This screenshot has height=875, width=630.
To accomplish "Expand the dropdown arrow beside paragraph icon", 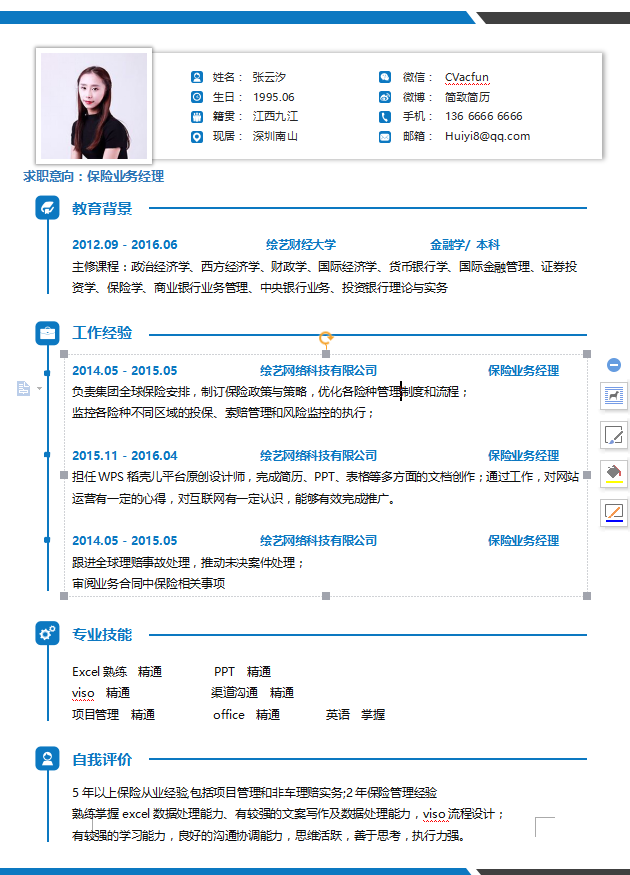I will point(39,388).
